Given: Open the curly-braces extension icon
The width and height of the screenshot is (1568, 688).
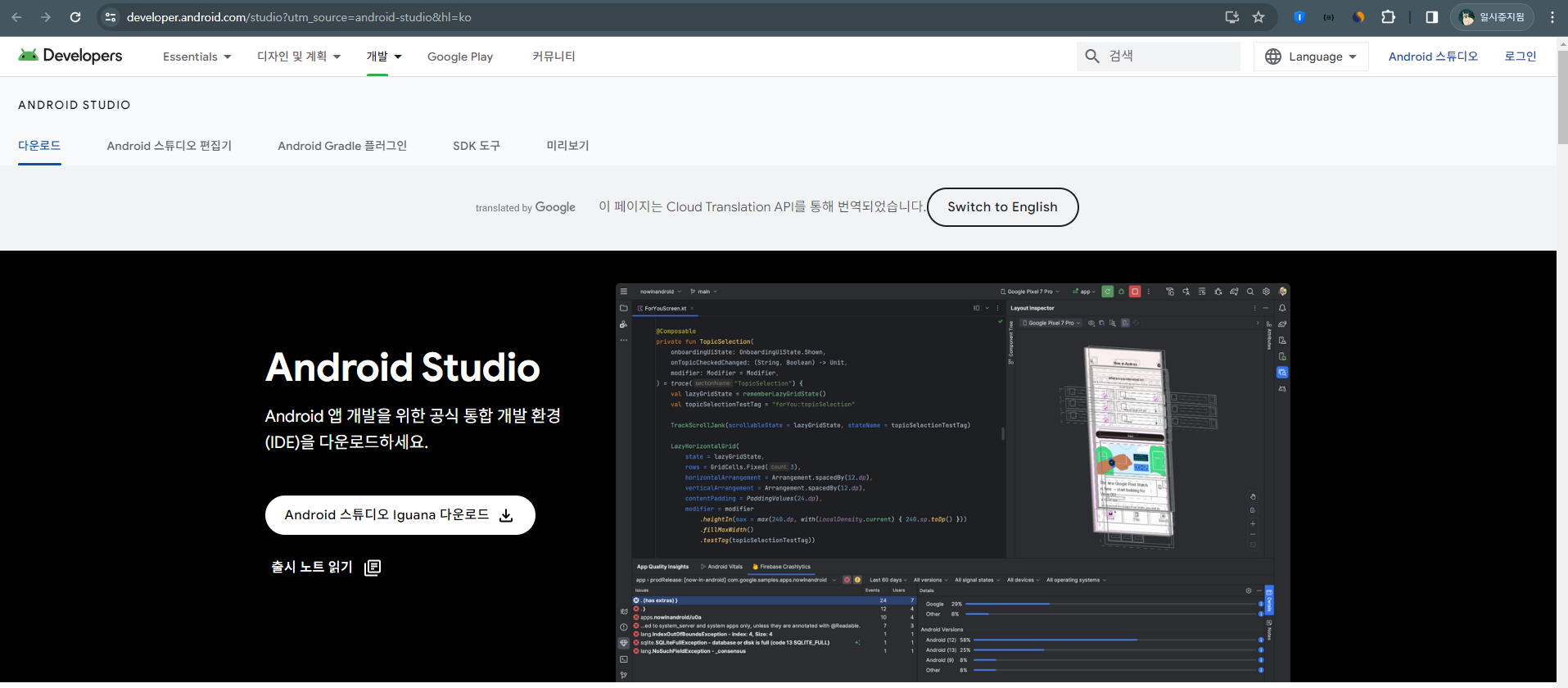Looking at the screenshot, I should click(1328, 17).
